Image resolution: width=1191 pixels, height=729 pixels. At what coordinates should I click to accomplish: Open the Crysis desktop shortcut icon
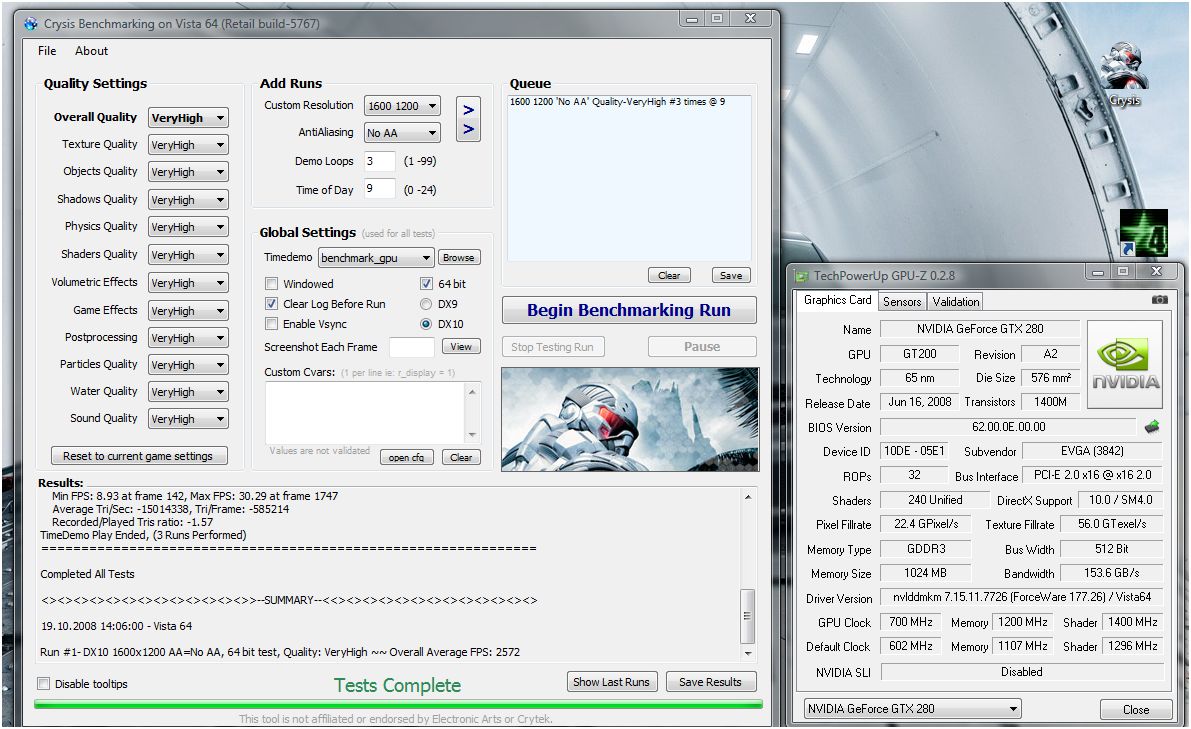pyautogui.click(x=1124, y=74)
